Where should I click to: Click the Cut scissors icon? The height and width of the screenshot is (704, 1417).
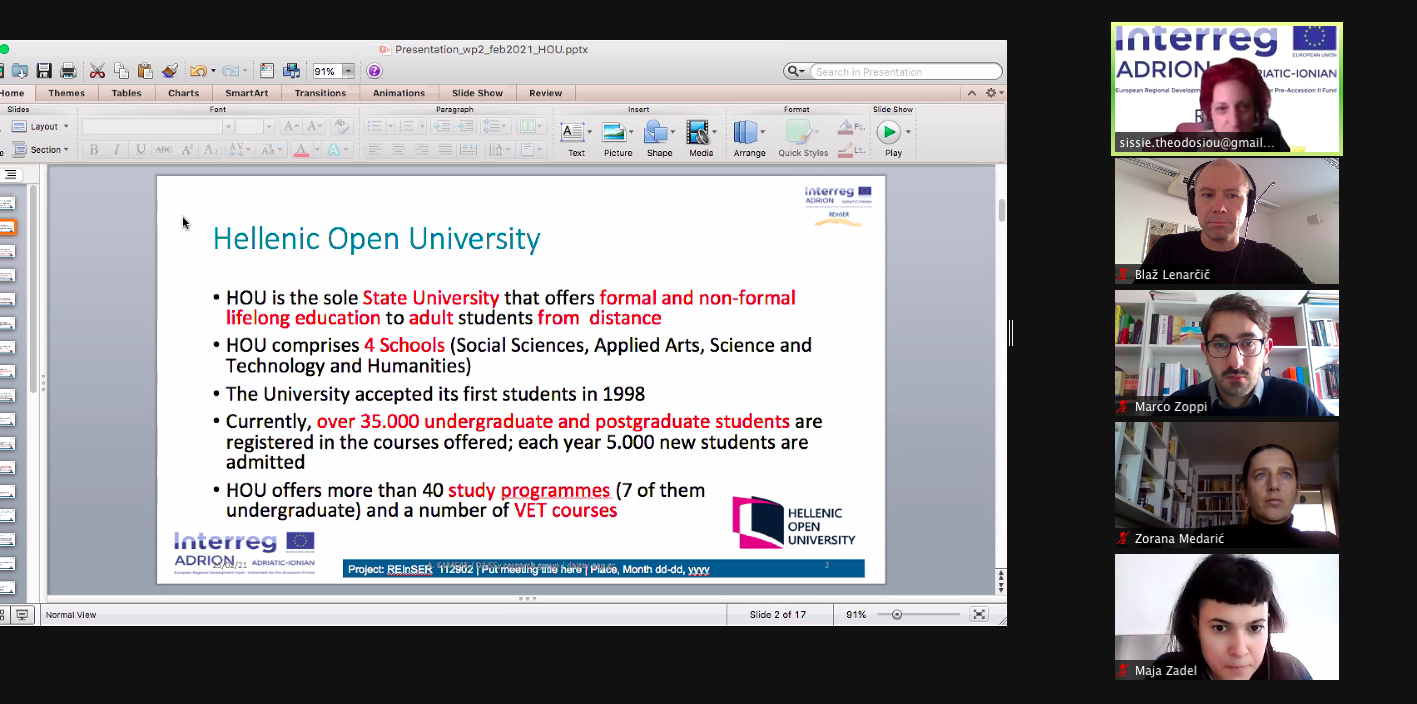click(97, 71)
